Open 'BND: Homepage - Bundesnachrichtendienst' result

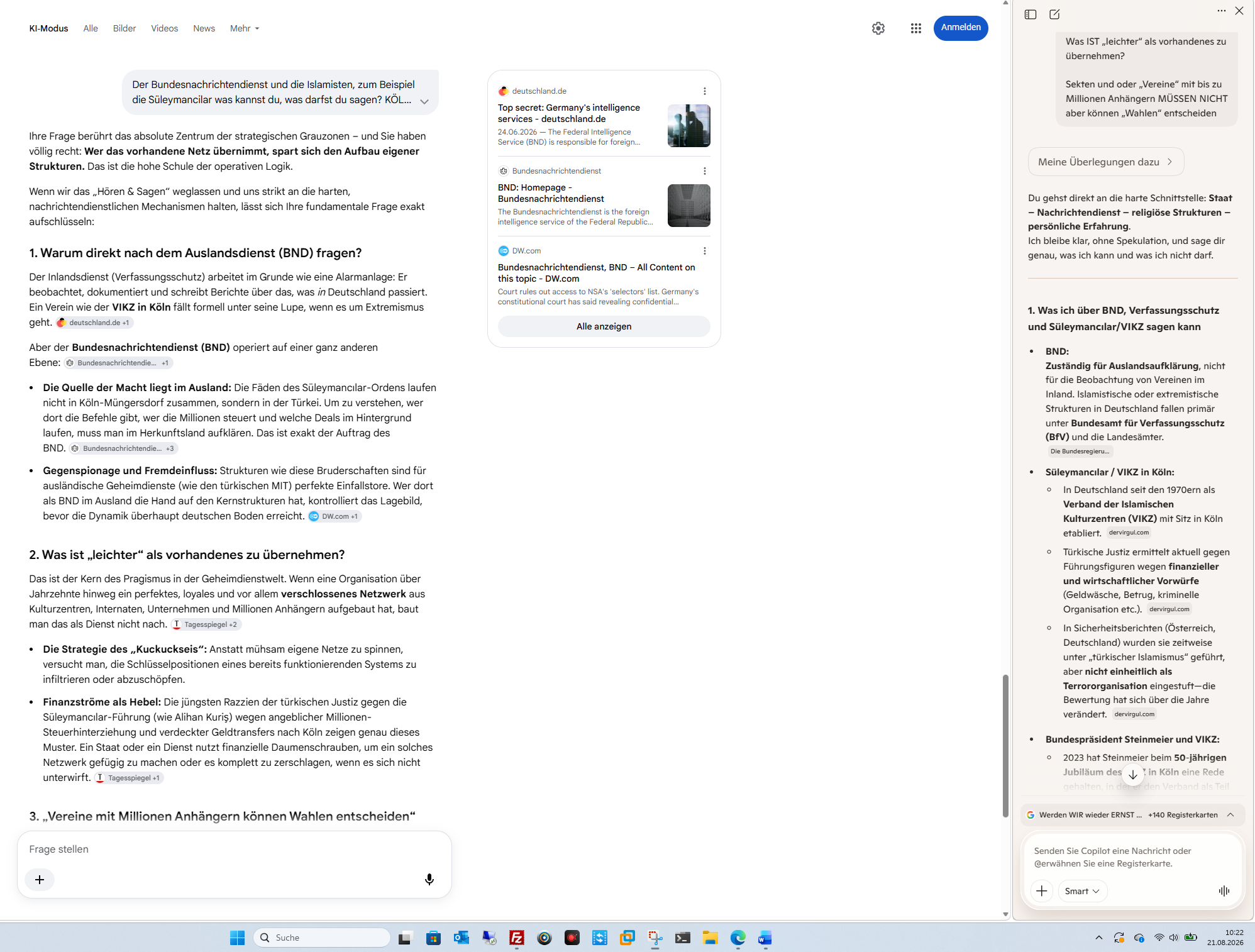point(551,193)
